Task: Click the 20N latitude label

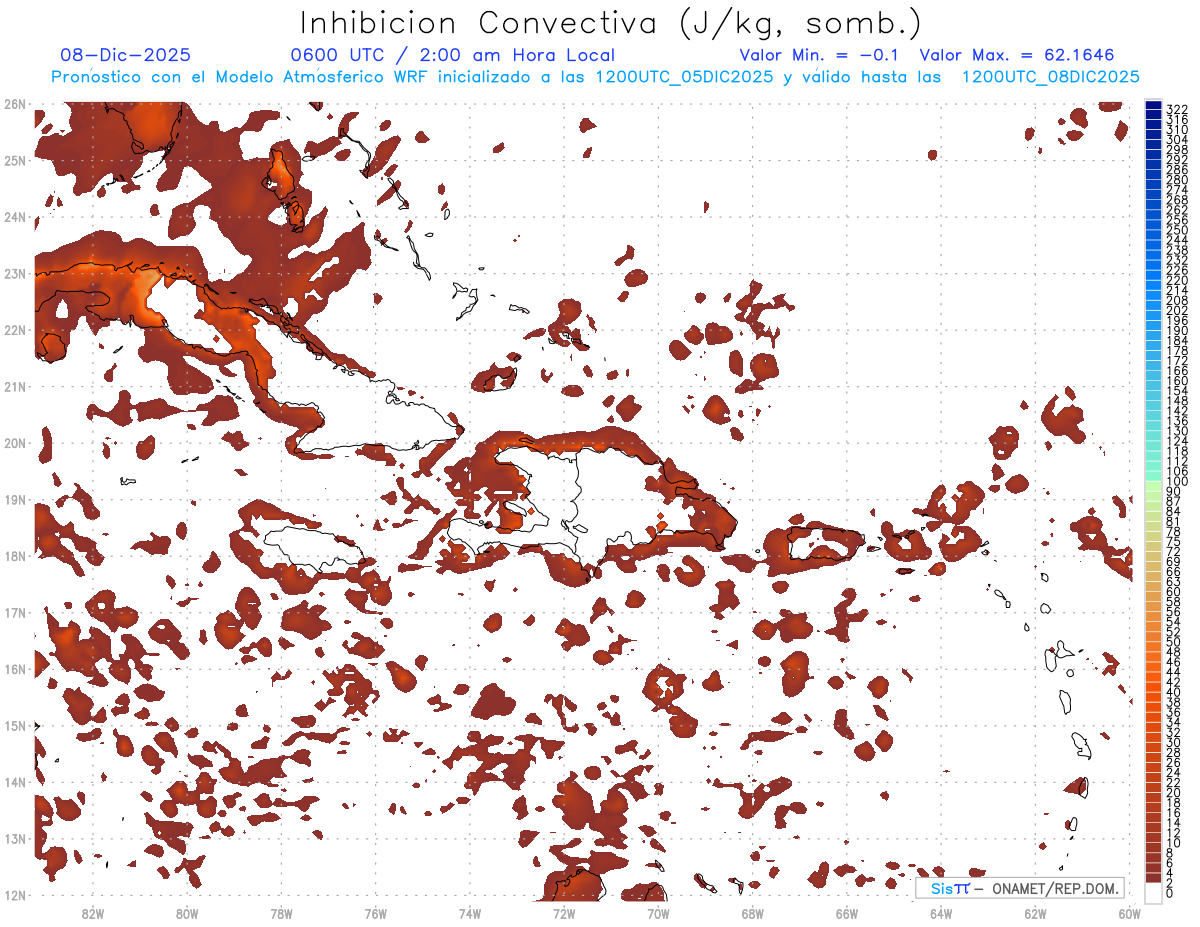Action: click(x=15, y=443)
